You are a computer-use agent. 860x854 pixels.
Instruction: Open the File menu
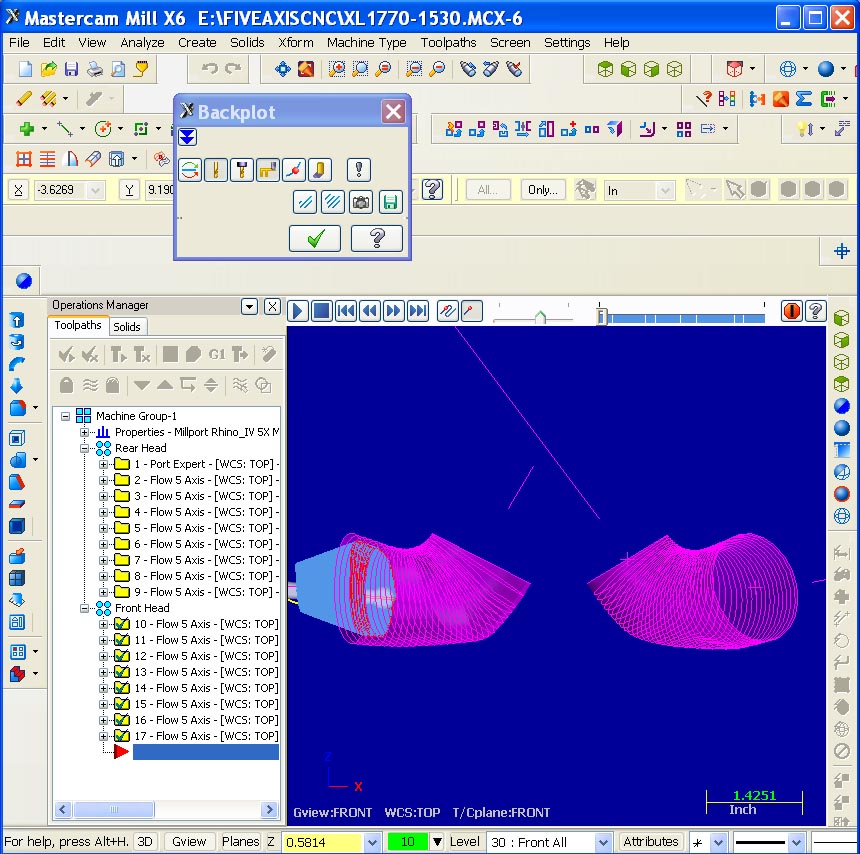coord(19,43)
